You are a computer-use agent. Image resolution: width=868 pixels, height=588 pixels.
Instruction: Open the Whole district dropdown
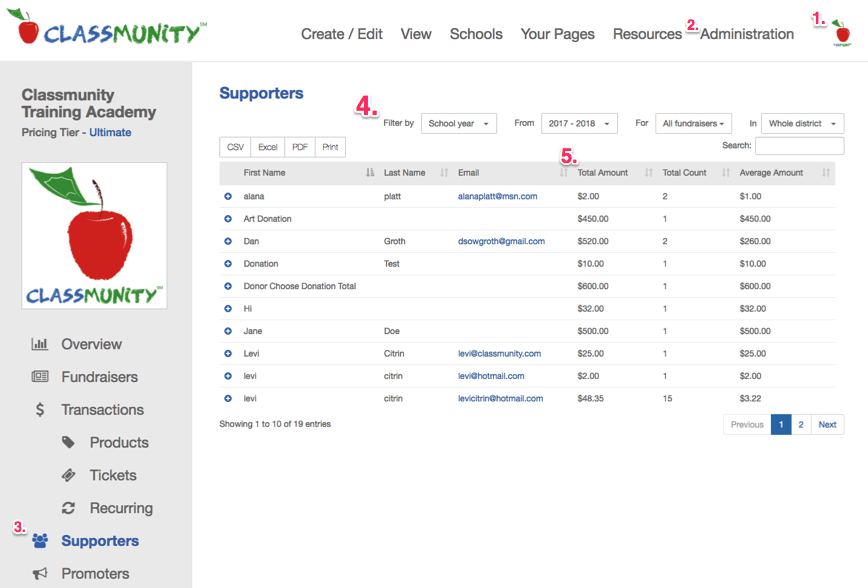click(802, 123)
